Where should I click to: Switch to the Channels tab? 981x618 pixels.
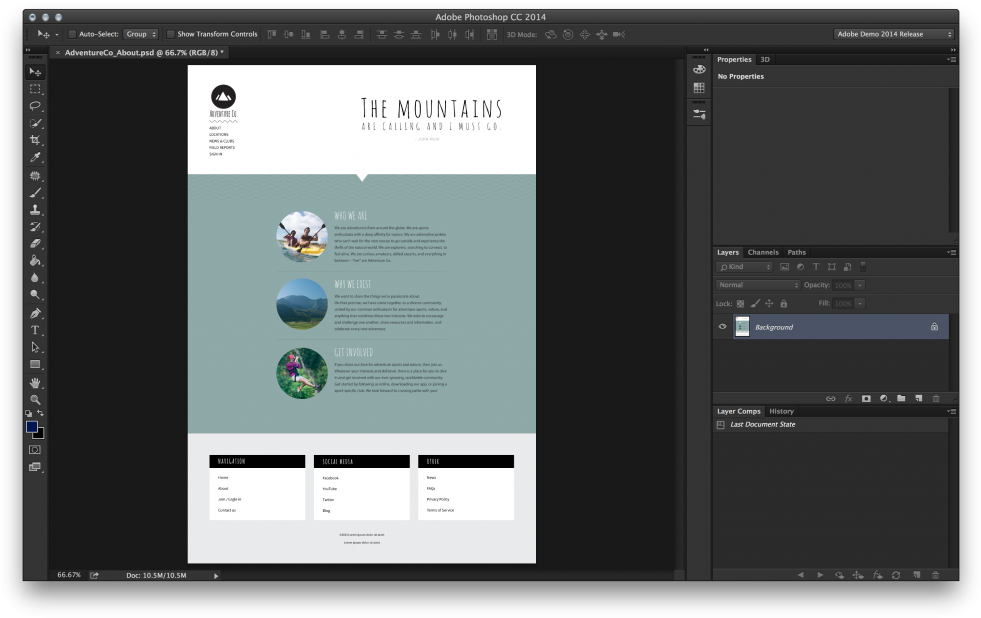[x=763, y=252]
